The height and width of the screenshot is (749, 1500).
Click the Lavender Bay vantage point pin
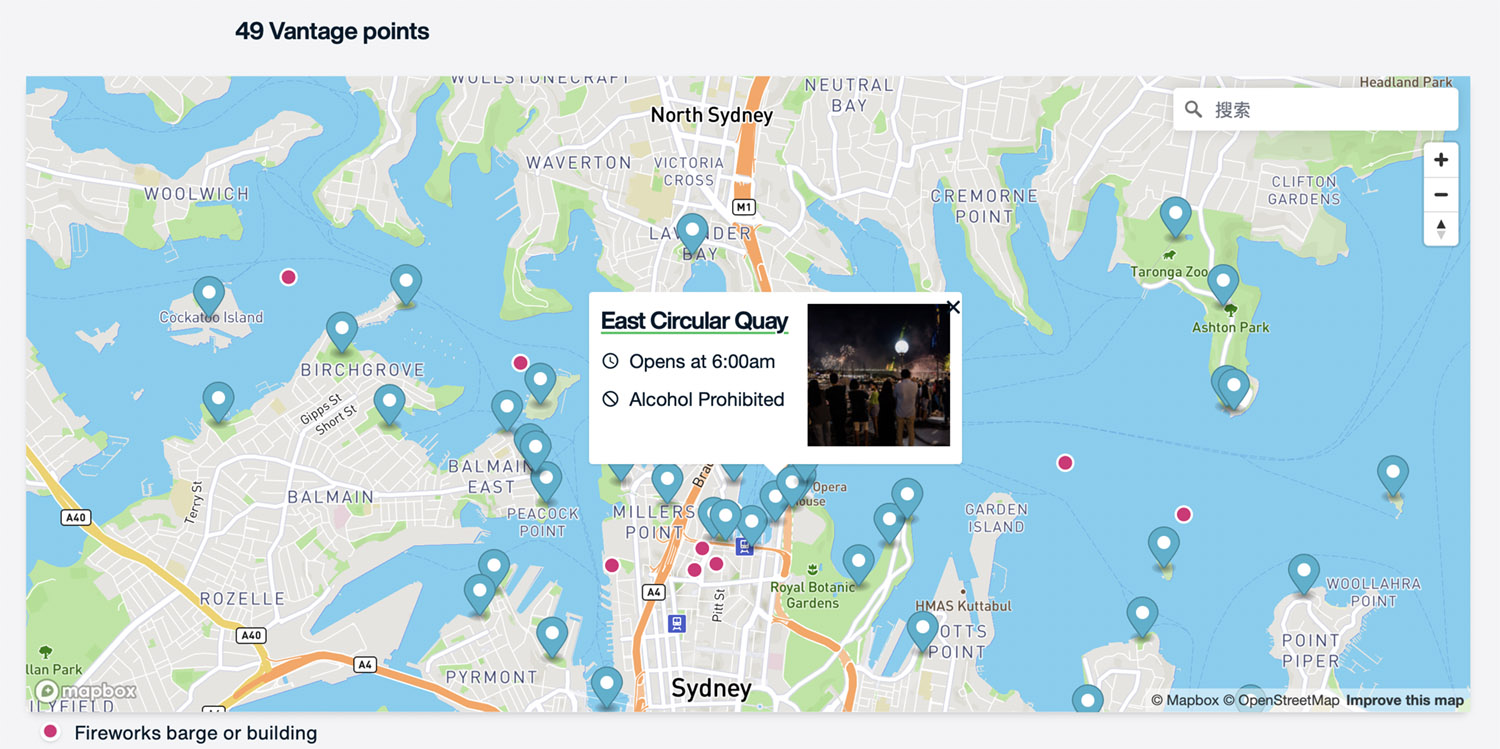click(x=692, y=233)
